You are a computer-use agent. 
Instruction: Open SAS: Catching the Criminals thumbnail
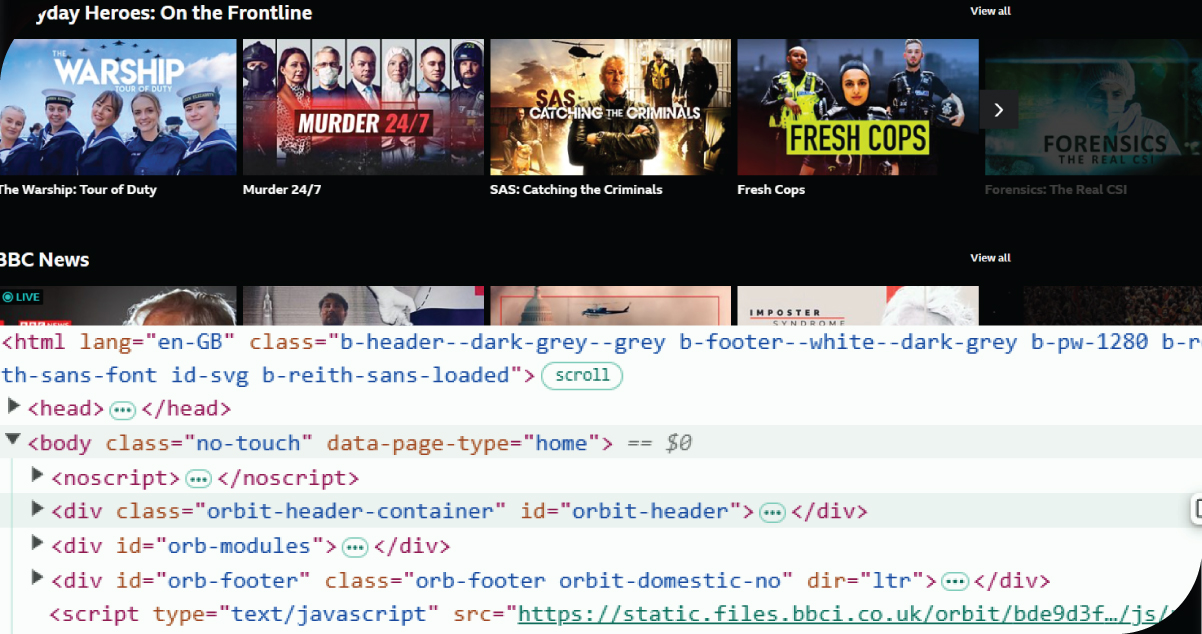click(x=610, y=107)
